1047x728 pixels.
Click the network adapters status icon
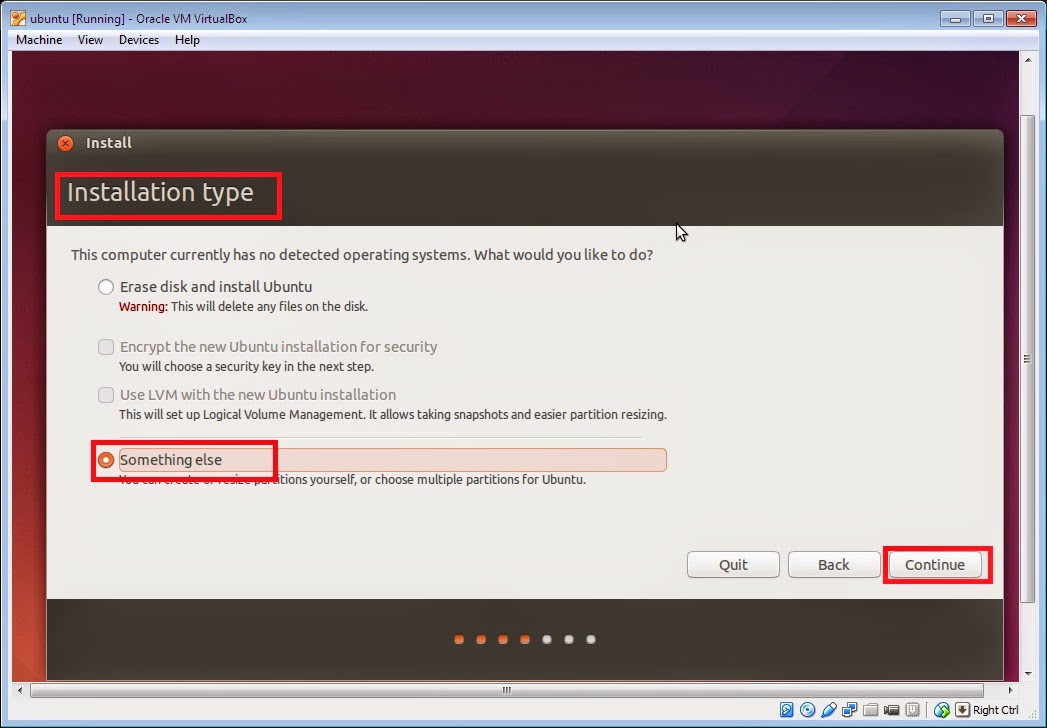coord(849,709)
